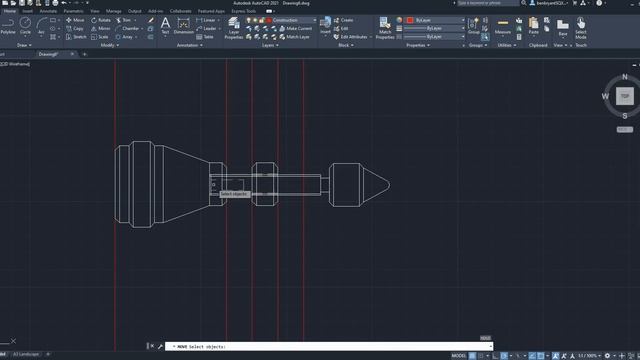The width and height of the screenshot is (640, 360).
Task: Click Match Properties tool
Action: pyautogui.click(x=385, y=28)
